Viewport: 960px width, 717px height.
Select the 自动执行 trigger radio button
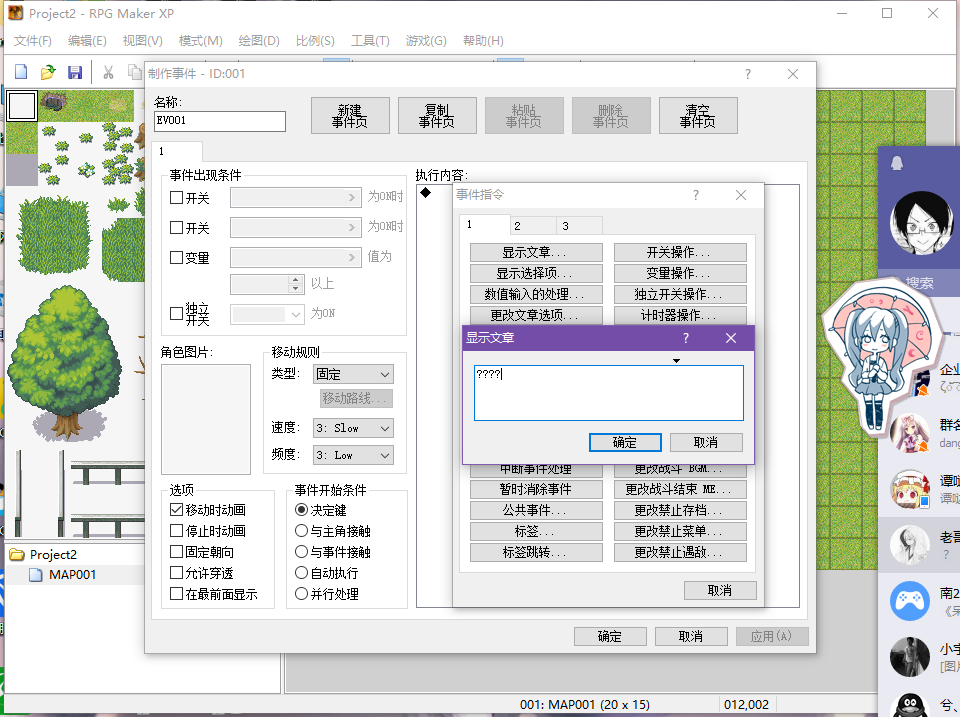[301, 572]
